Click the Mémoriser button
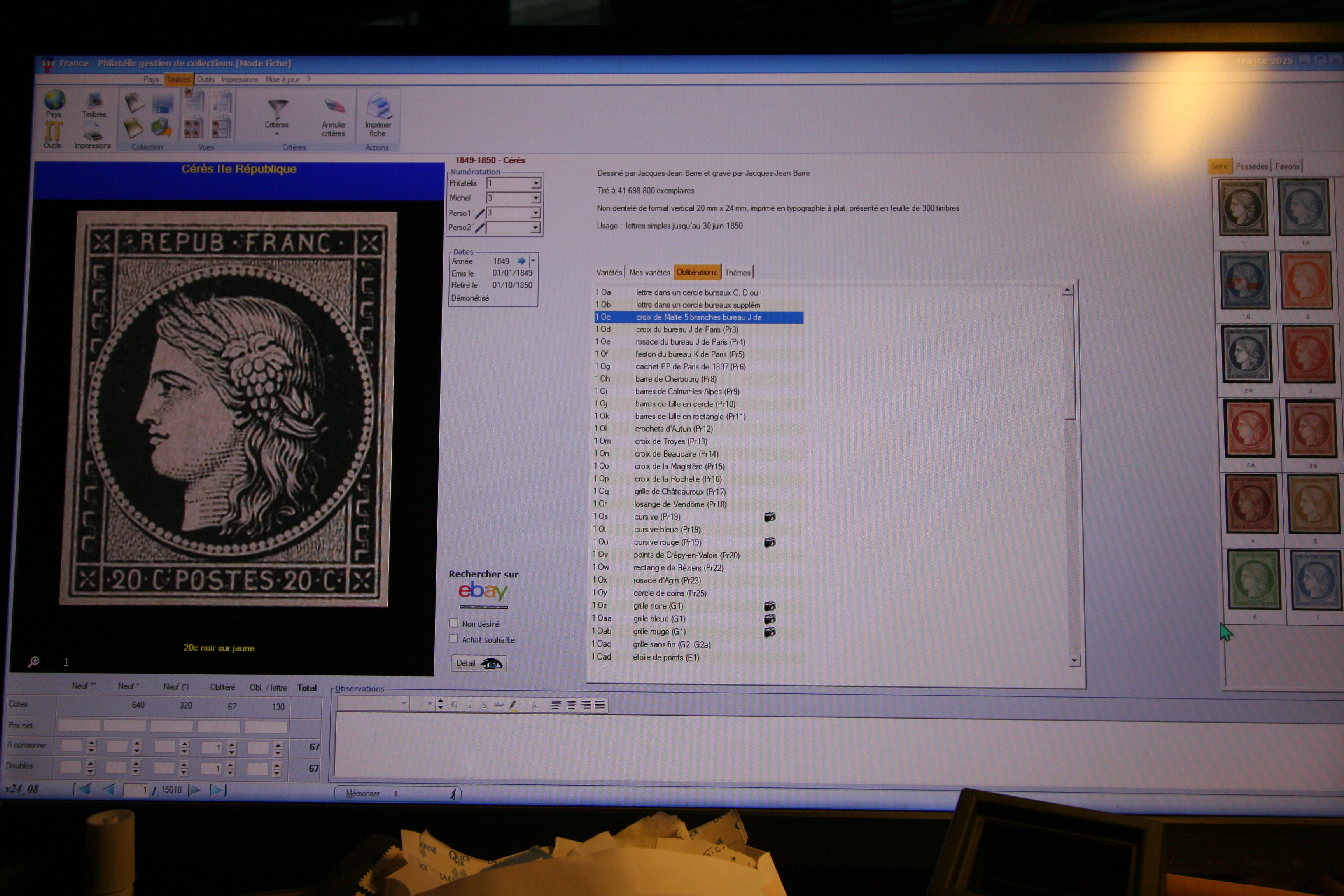The width and height of the screenshot is (1344, 896). point(363,794)
